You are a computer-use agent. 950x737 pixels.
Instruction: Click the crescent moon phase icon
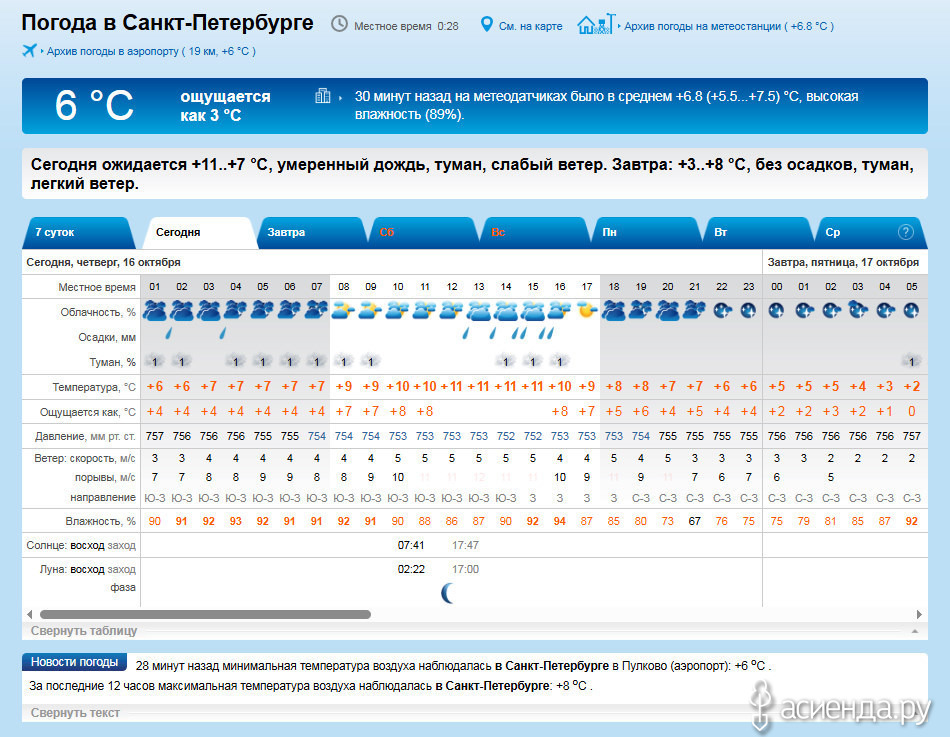450,594
